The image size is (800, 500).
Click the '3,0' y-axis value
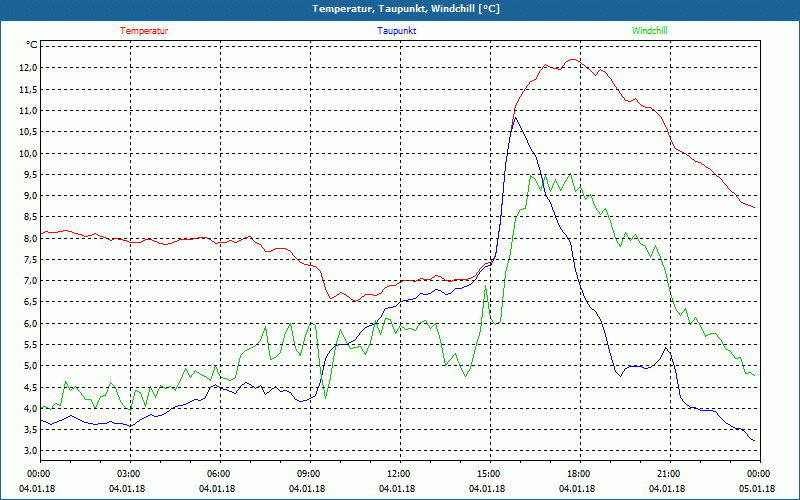[x=30, y=451]
